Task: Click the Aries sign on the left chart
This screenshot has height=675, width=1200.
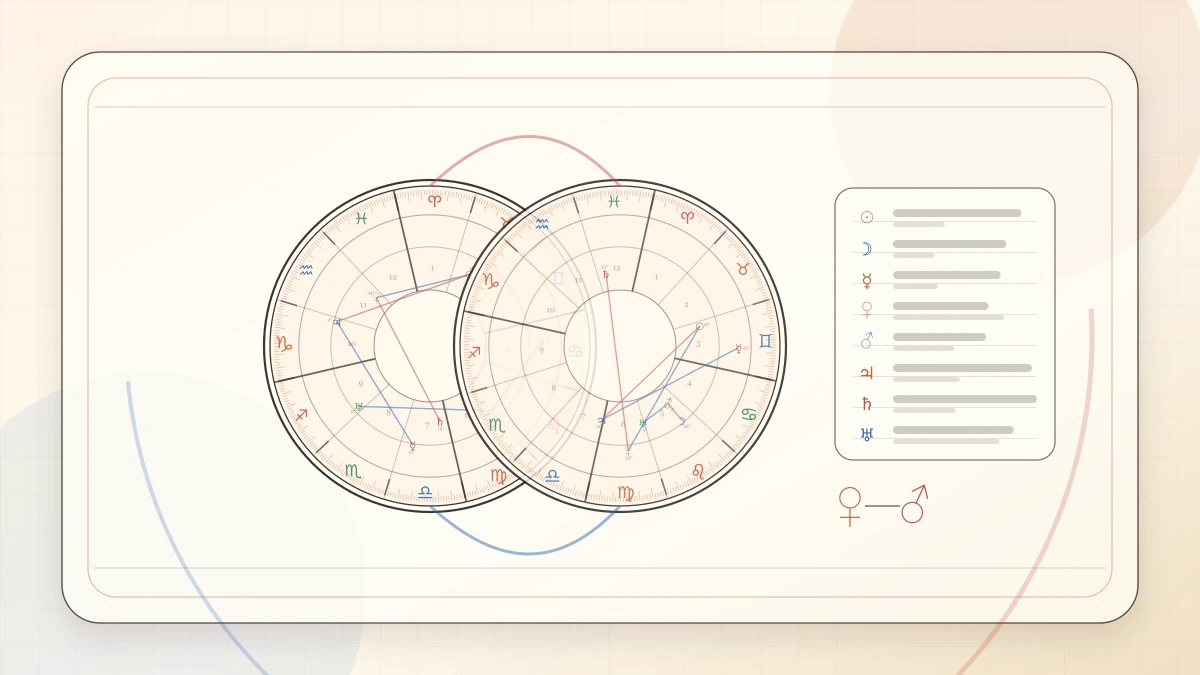Action: [434, 200]
